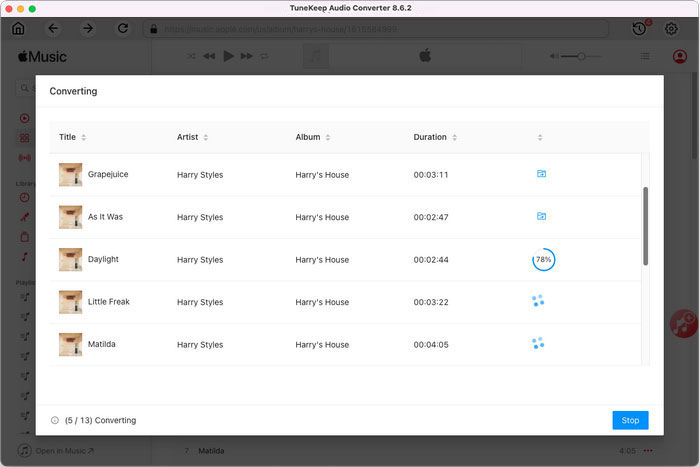
Task: Click duration 00:02:47 for As It Was
Action: pos(431,217)
